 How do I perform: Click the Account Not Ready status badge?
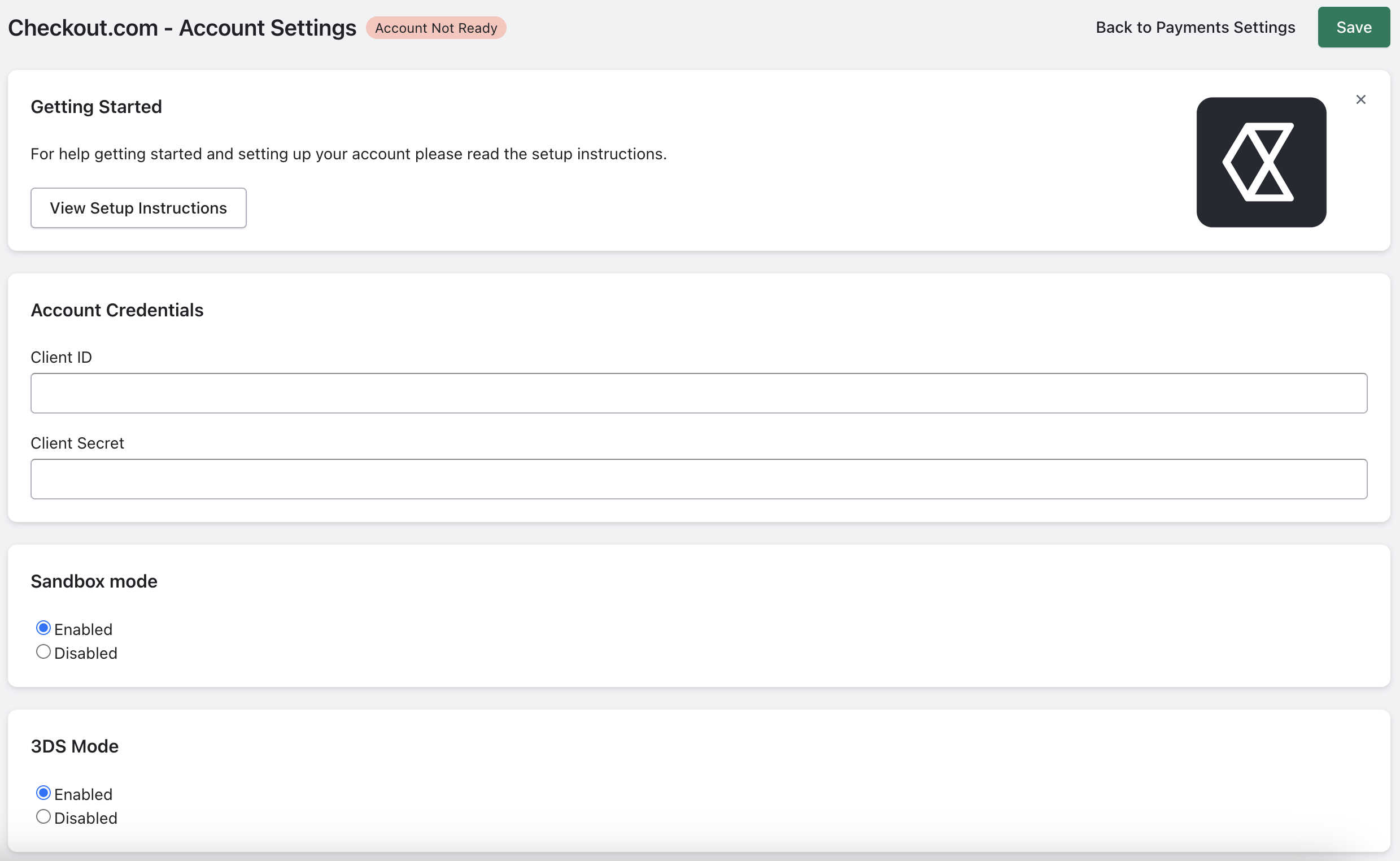(x=436, y=27)
